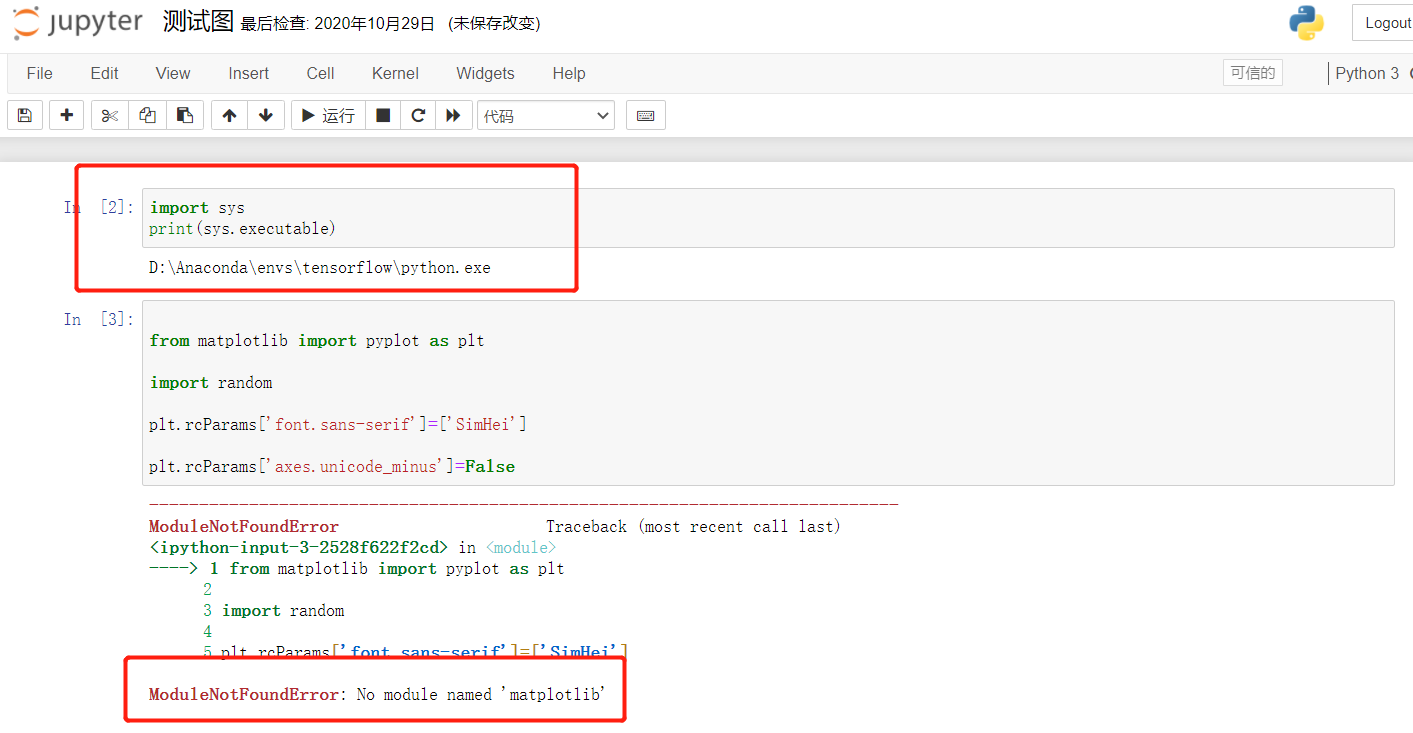
Task: Select the In [3] cell prompt
Action: 98,319
